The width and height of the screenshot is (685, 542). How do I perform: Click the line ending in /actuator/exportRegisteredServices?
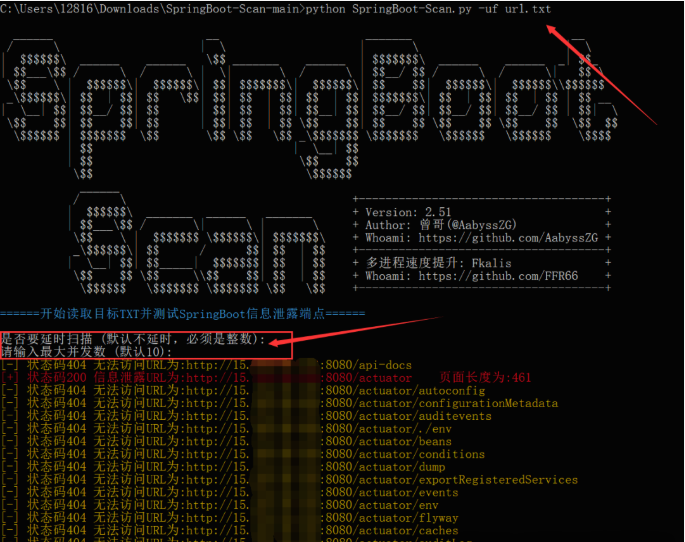click(x=289, y=480)
